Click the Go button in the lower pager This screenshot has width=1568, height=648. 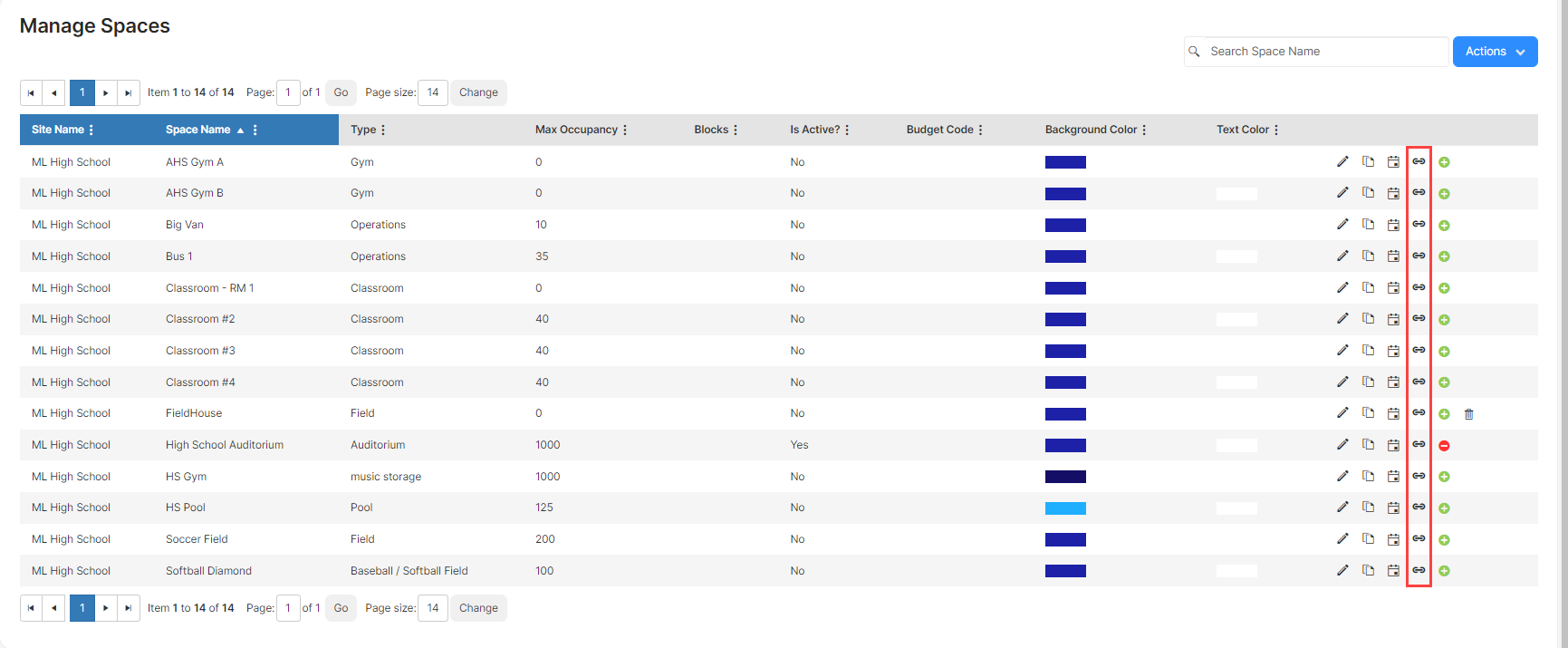pos(341,608)
